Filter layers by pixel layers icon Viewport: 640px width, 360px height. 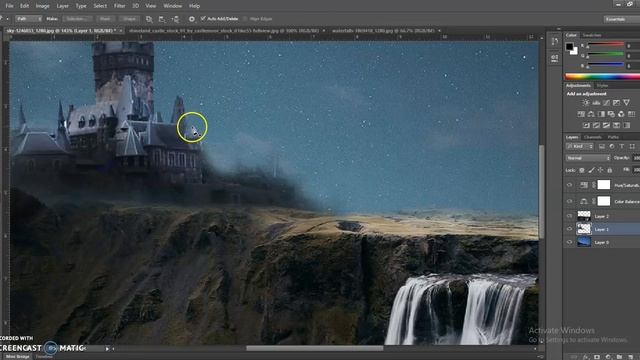(x=602, y=146)
